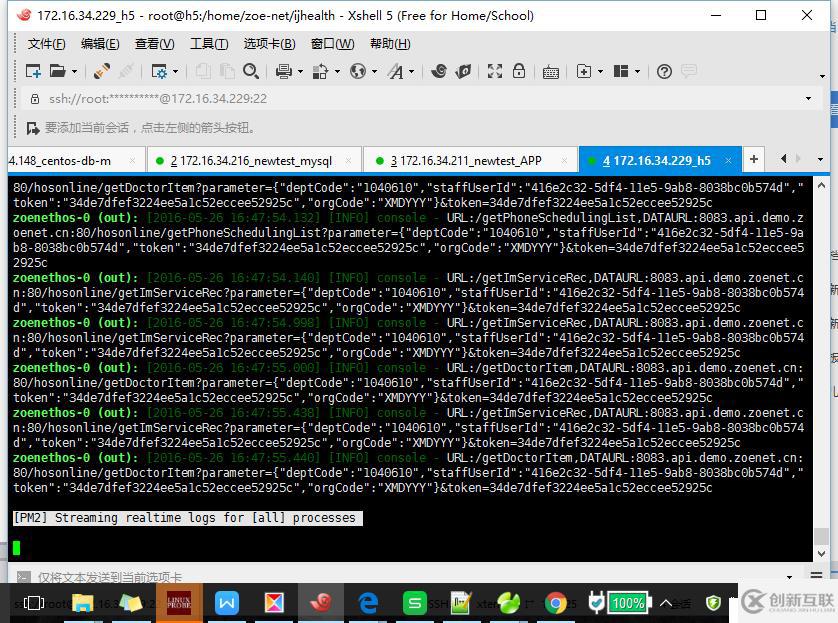Expand the Properties gear dropdown arrow
This screenshot has width=838, height=623.
[x=175, y=71]
